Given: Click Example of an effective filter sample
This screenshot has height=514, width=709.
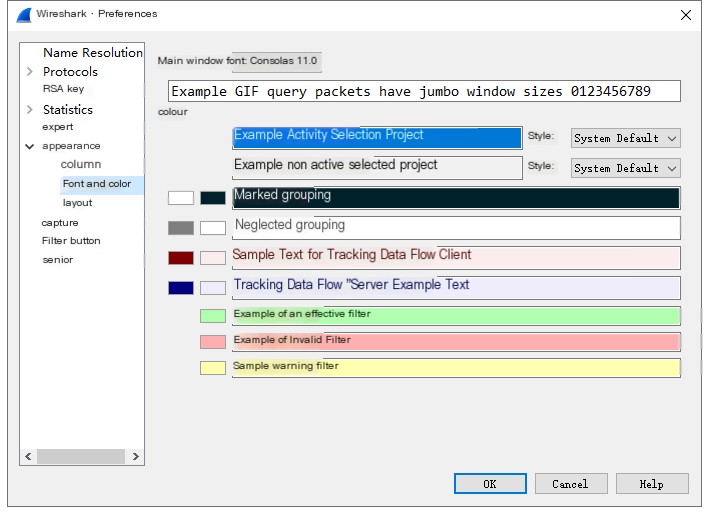Looking at the screenshot, I should 456,316.
